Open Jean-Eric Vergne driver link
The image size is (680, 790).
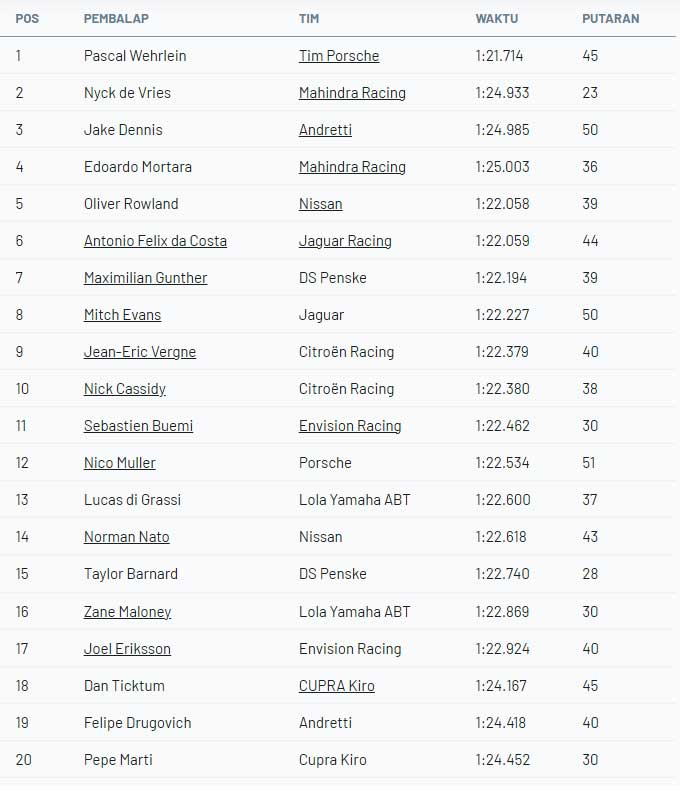tap(140, 352)
